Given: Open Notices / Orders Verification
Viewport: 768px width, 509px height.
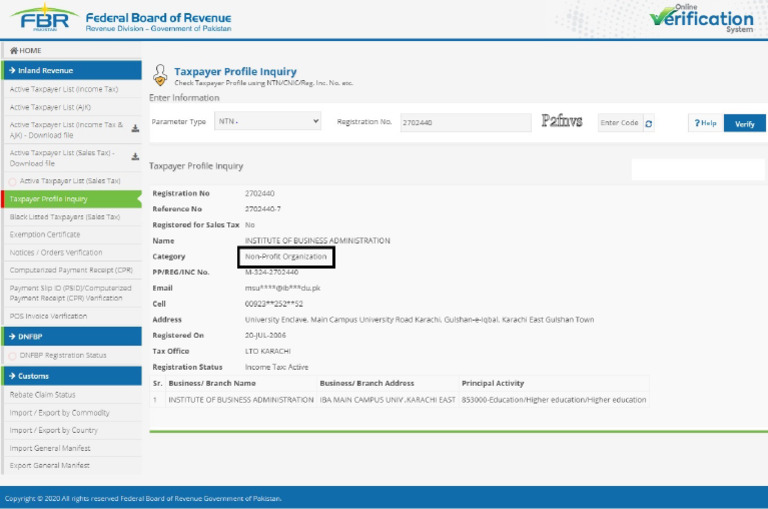Looking at the screenshot, I should click(56, 252).
